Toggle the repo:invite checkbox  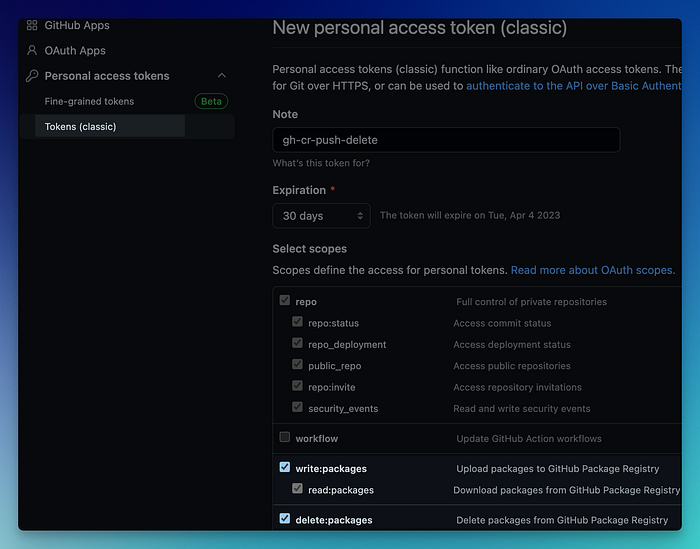(297, 386)
